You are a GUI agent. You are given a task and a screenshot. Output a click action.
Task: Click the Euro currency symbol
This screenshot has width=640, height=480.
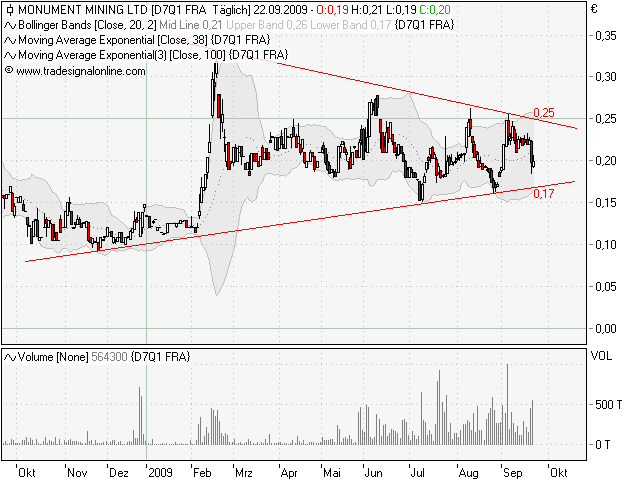pos(594,9)
